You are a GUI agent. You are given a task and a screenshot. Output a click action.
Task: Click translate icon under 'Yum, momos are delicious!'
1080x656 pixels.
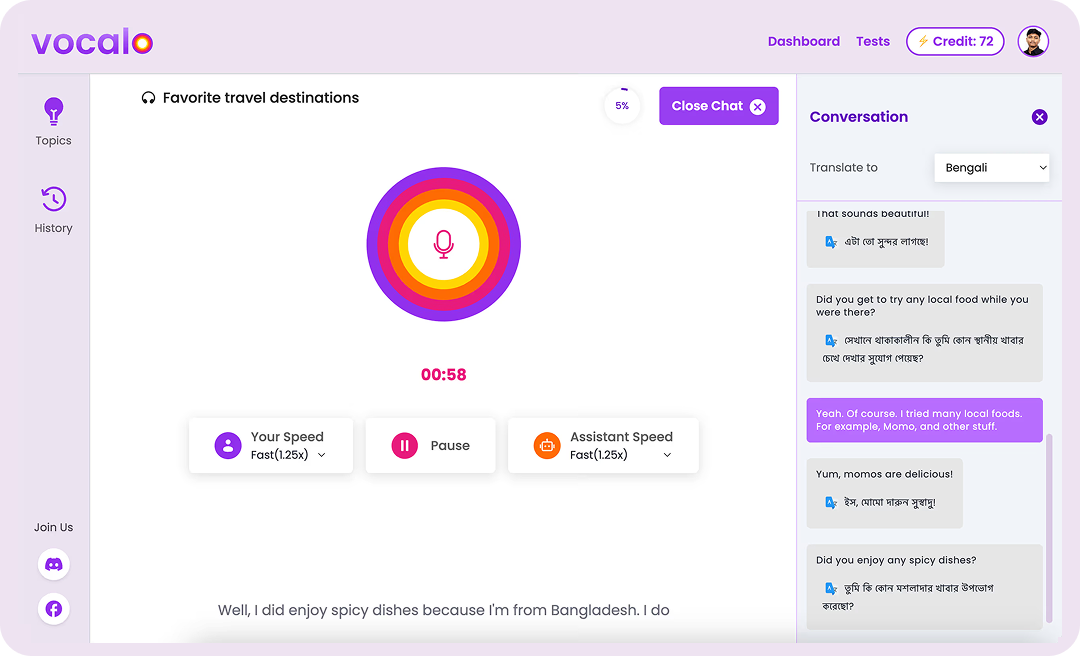[831, 502]
